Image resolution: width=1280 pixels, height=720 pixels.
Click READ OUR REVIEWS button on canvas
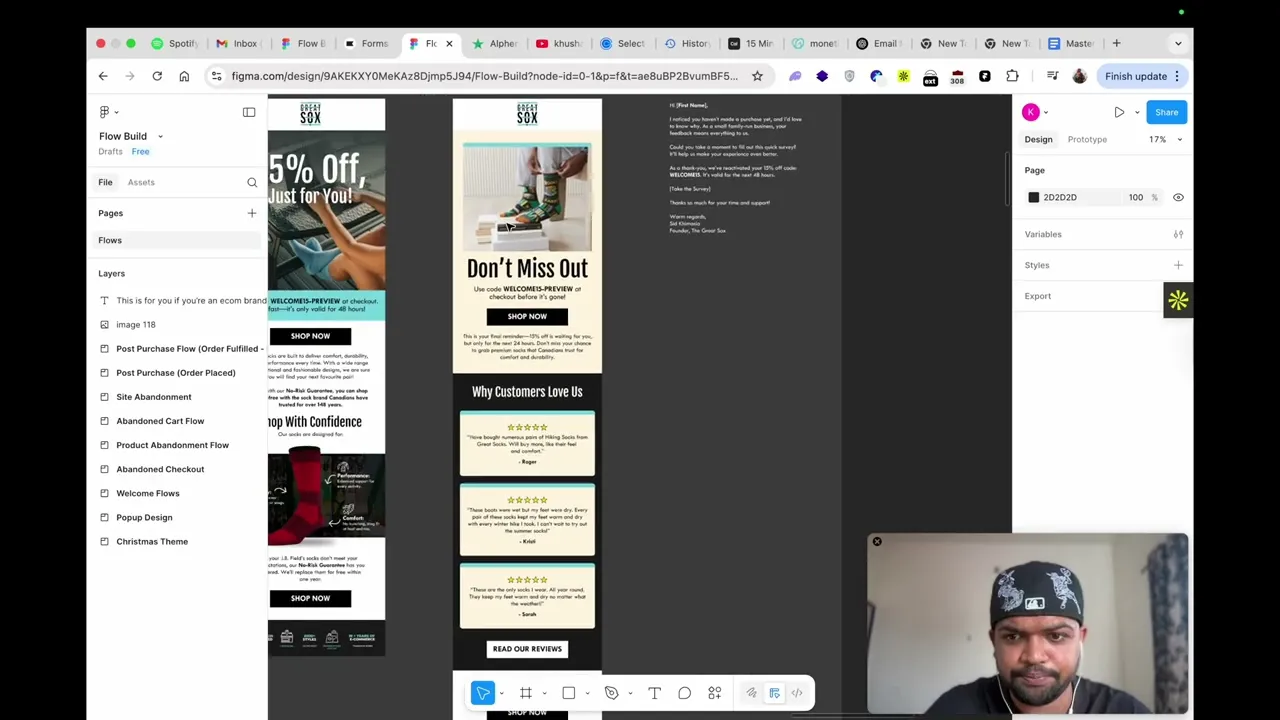(527, 649)
